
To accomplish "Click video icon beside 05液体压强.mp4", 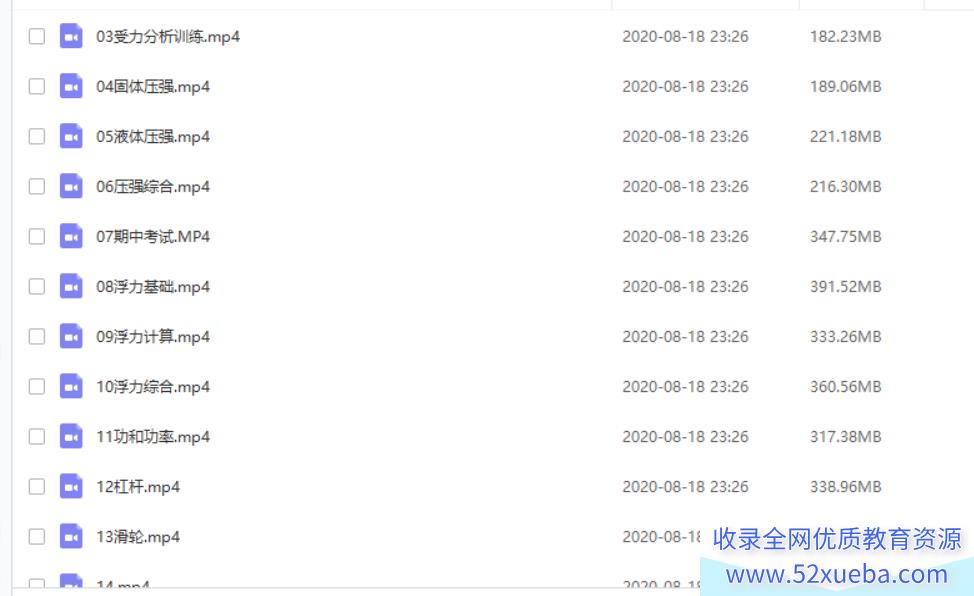I will point(71,136).
